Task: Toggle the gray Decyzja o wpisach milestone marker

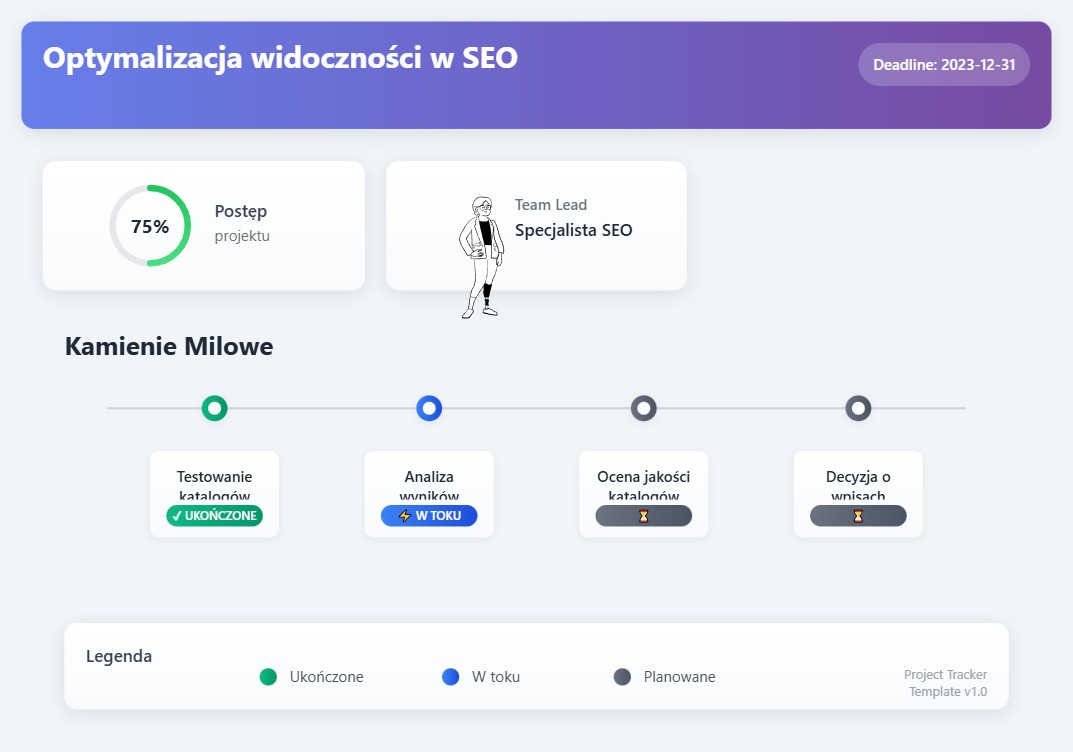Action: (x=857, y=408)
